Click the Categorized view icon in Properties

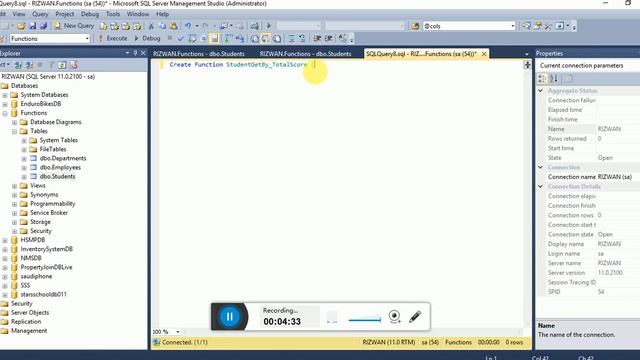point(542,78)
